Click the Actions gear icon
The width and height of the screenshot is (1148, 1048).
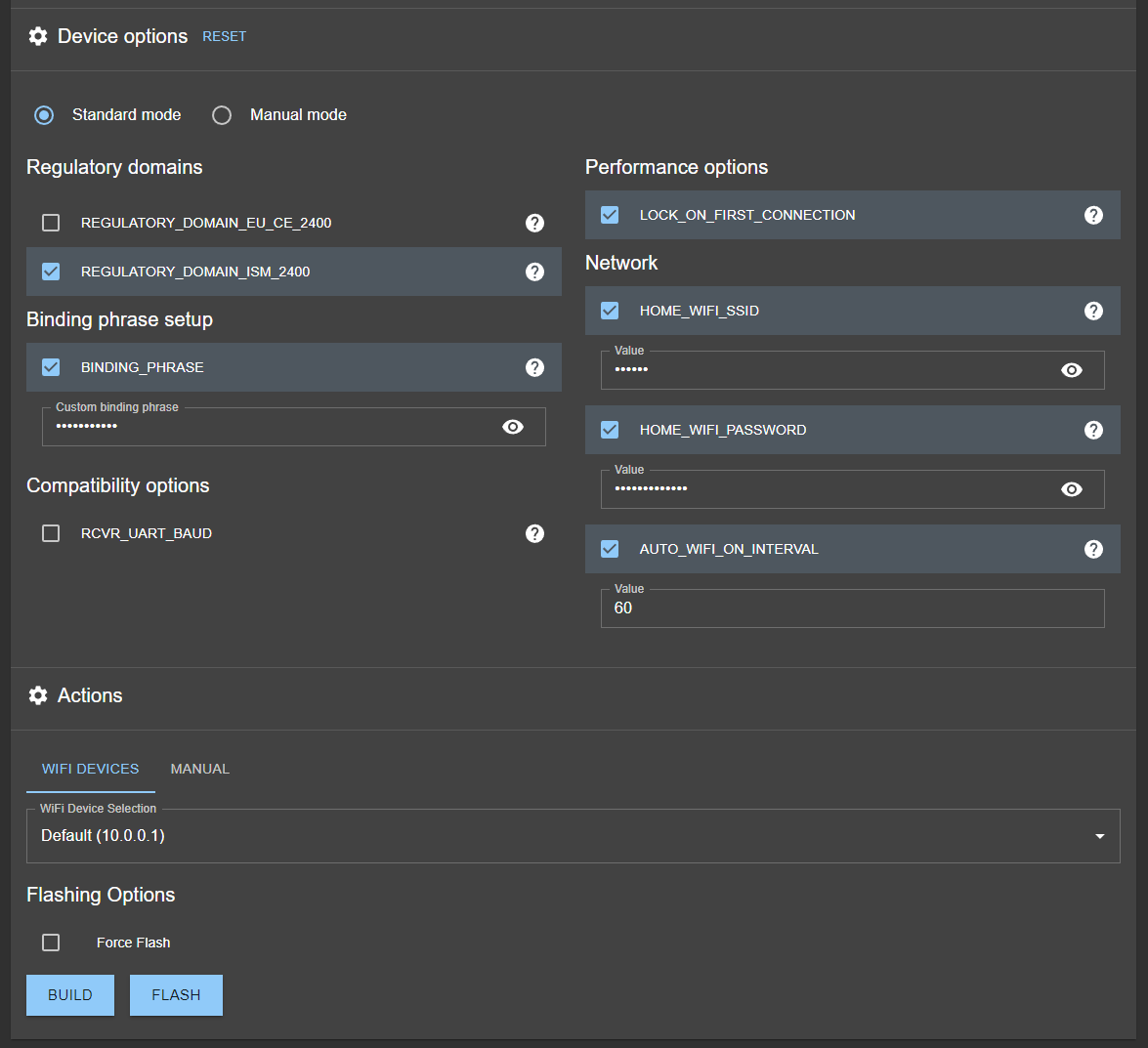coord(38,695)
